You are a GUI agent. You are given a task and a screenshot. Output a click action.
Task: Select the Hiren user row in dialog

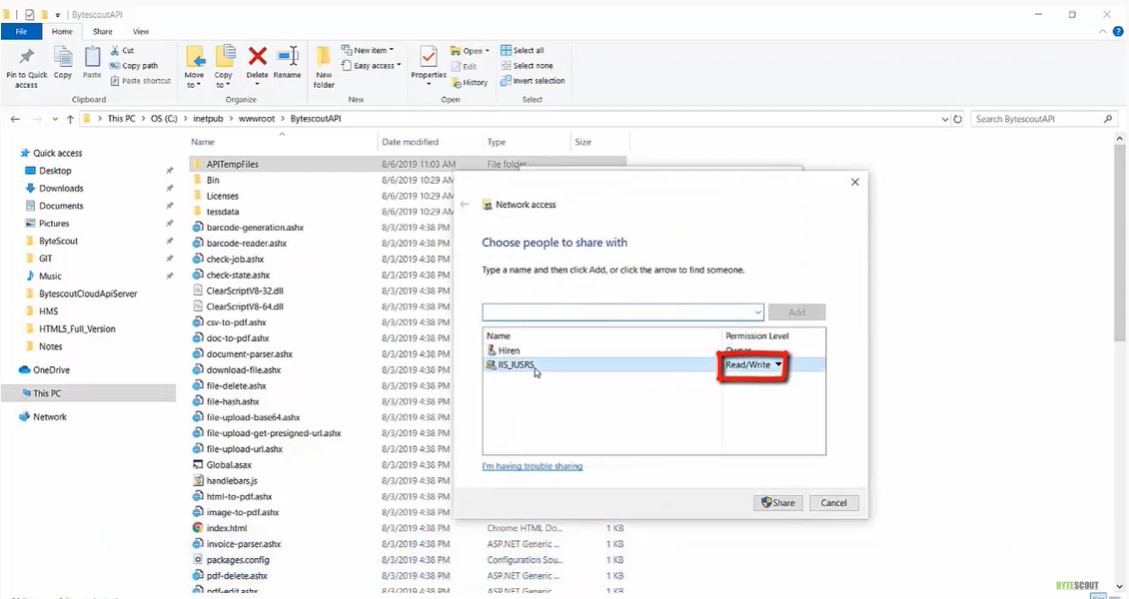coord(654,351)
